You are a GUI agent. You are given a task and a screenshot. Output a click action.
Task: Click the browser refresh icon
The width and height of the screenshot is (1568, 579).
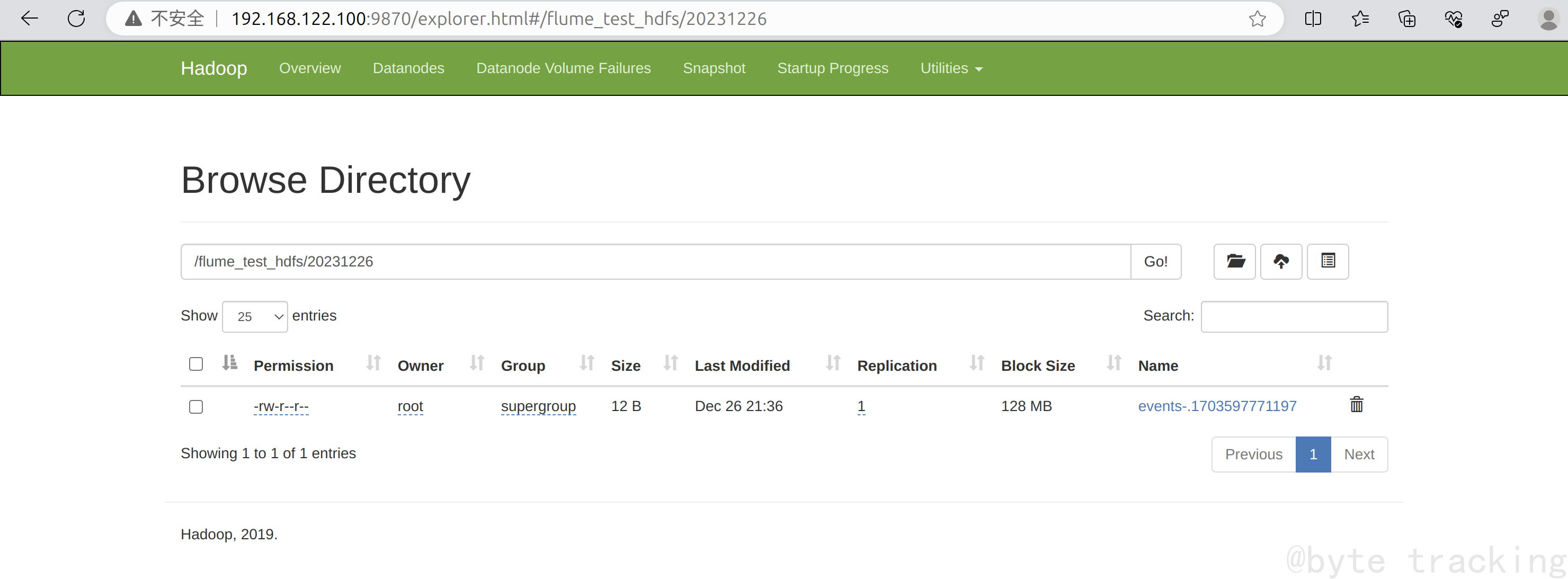point(76,19)
